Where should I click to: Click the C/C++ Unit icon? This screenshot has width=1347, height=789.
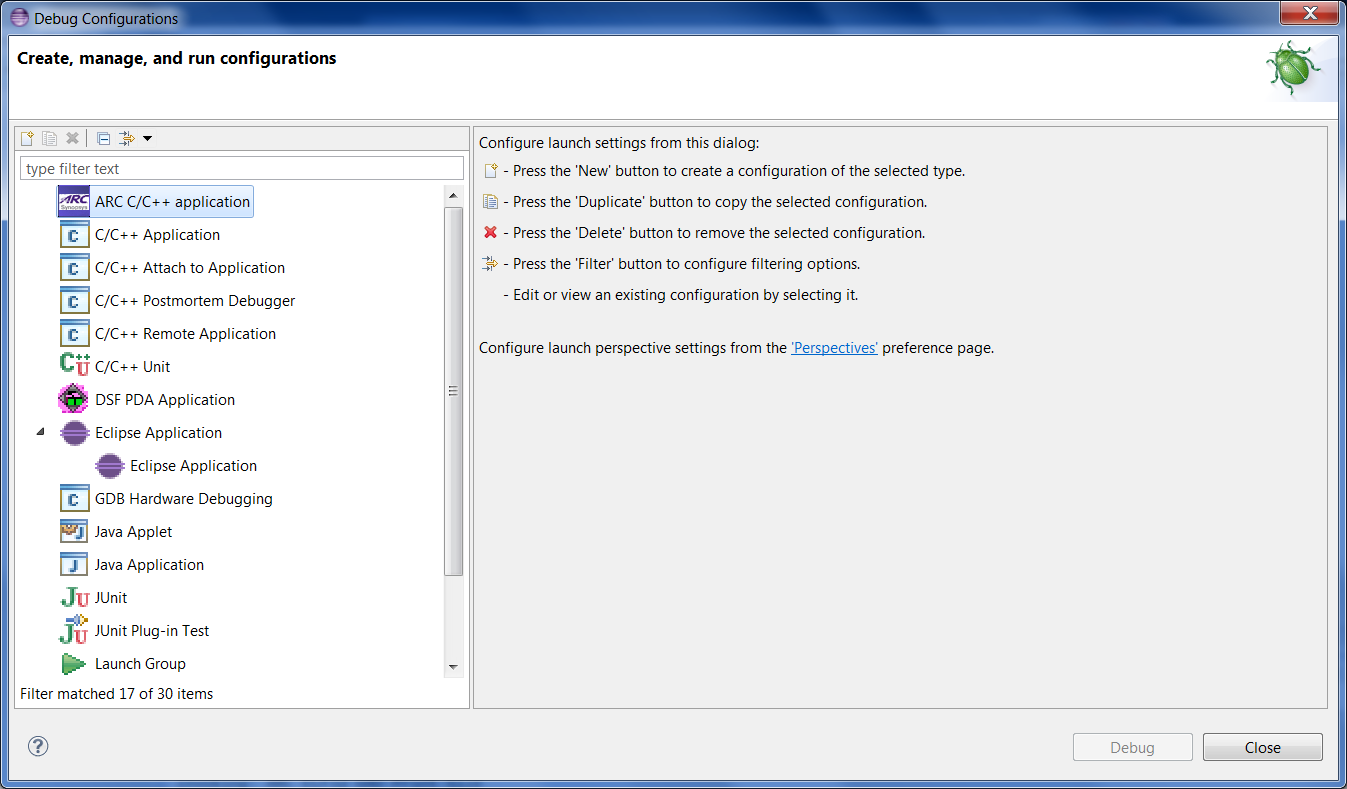74,366
